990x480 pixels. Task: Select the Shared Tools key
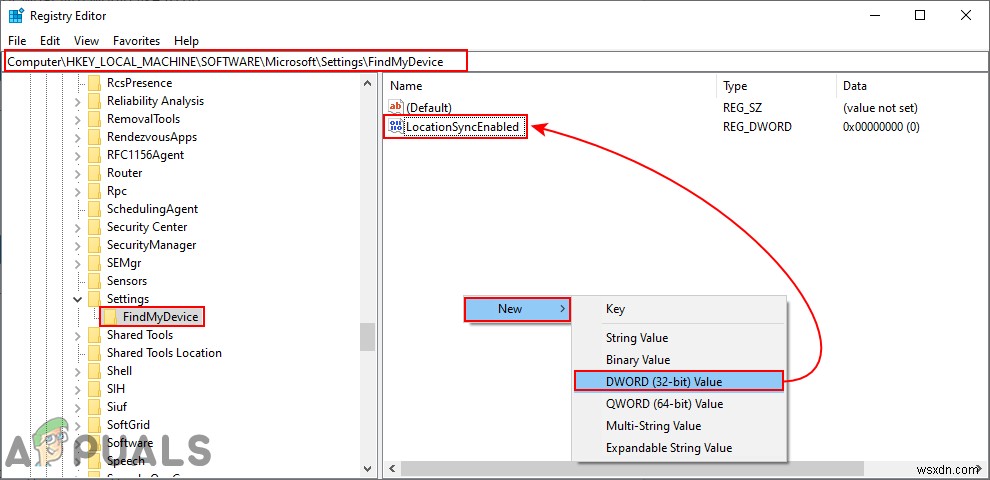point(140,335)
